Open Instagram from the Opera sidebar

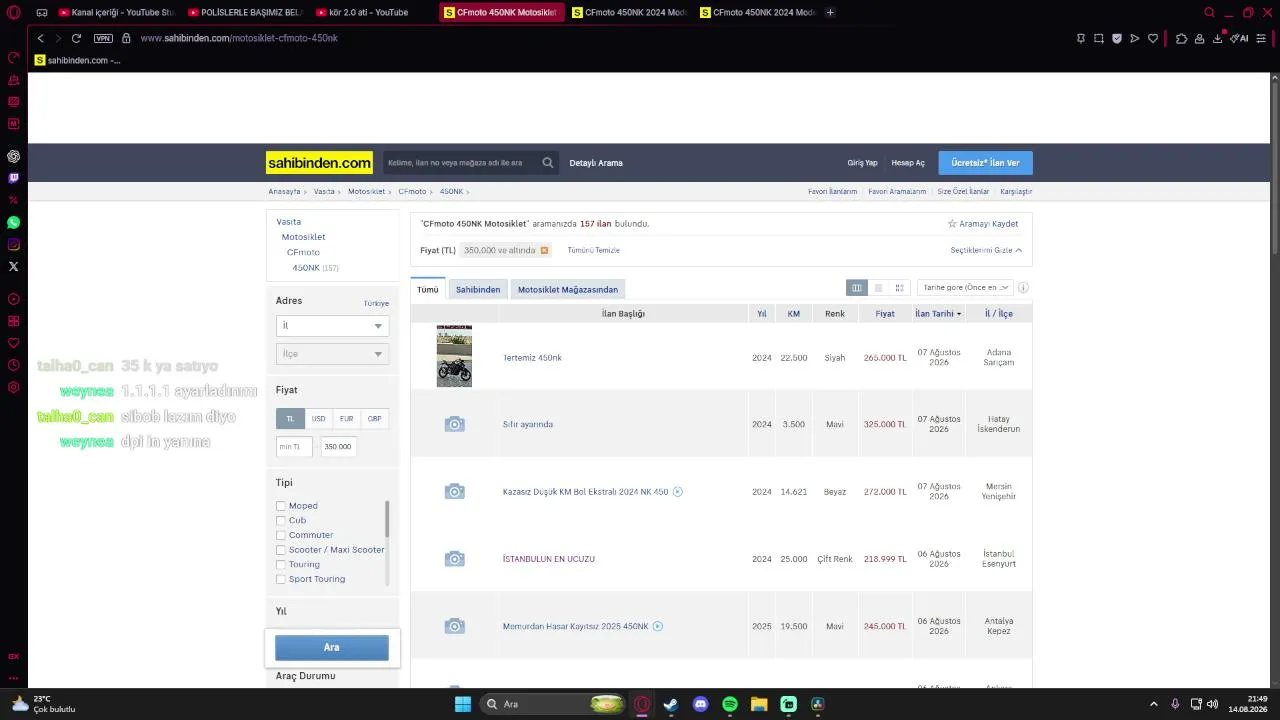click(x=13, y=245)
